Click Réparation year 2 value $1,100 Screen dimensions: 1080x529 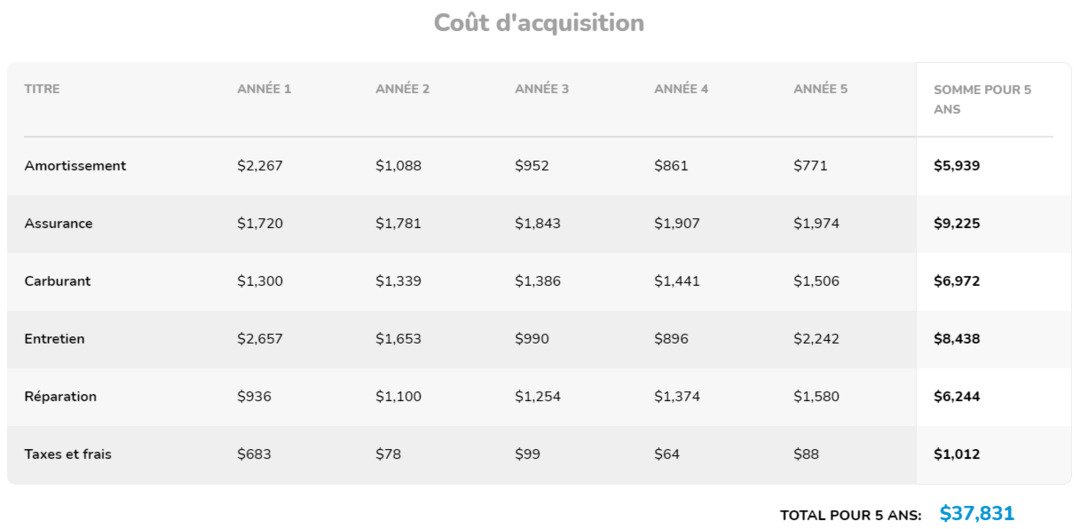point(398,397)
